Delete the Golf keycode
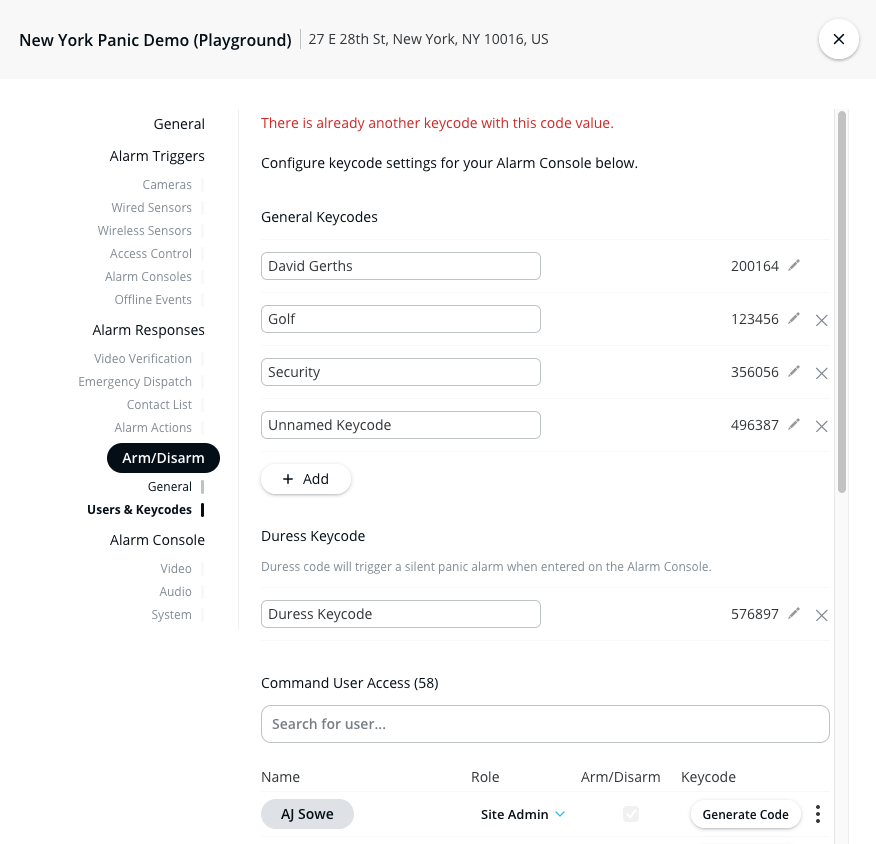The height and width of the screenshot is (844, 876). click(822, 320)
